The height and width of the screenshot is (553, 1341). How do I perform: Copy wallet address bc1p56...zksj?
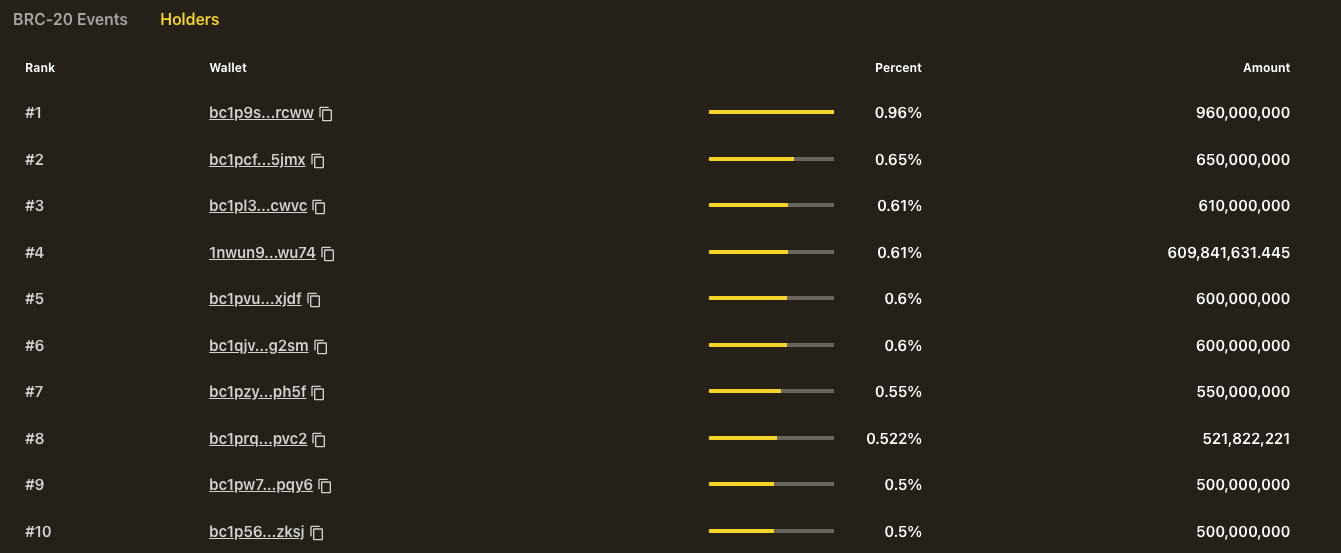point(317,533)
